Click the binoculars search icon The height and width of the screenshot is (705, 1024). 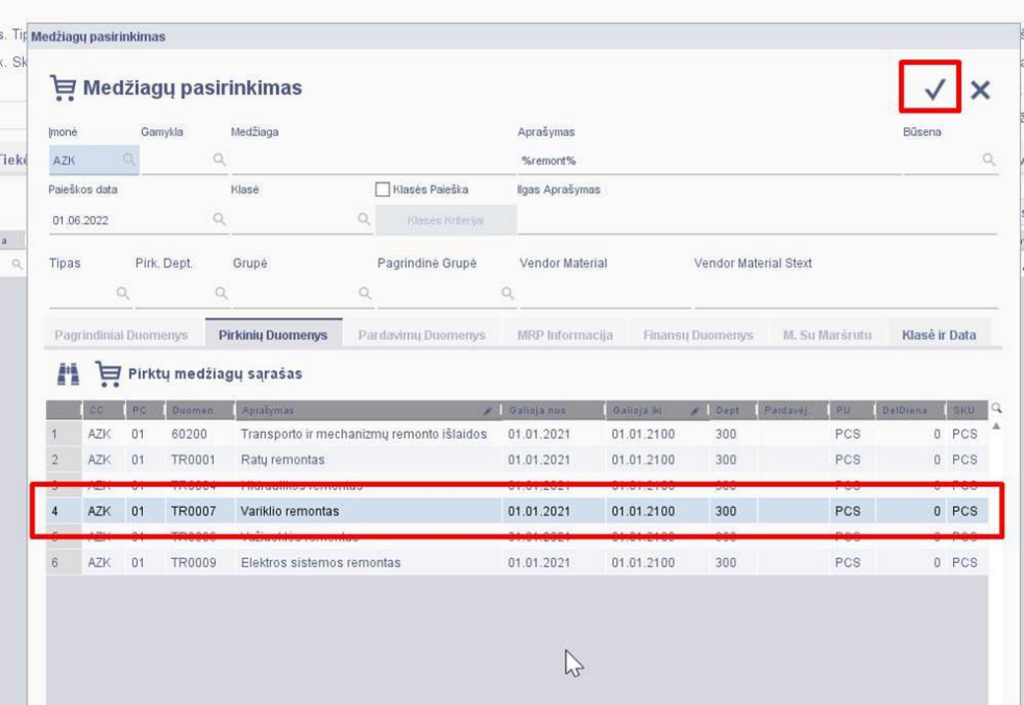[67, 374]
